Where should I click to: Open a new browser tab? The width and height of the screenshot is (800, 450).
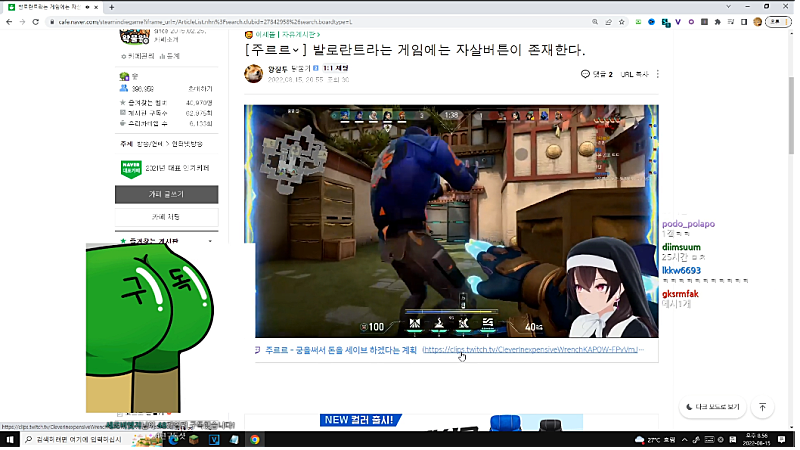pyautogui.click(x=111, y=7)
